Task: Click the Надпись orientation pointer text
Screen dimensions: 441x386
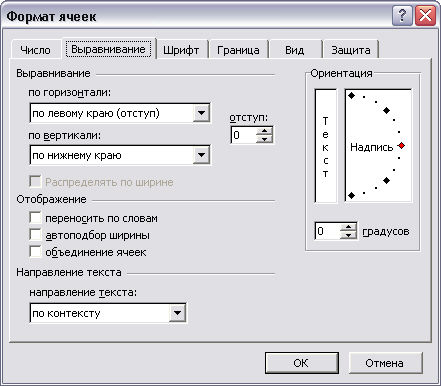Action: coord(371,147)
